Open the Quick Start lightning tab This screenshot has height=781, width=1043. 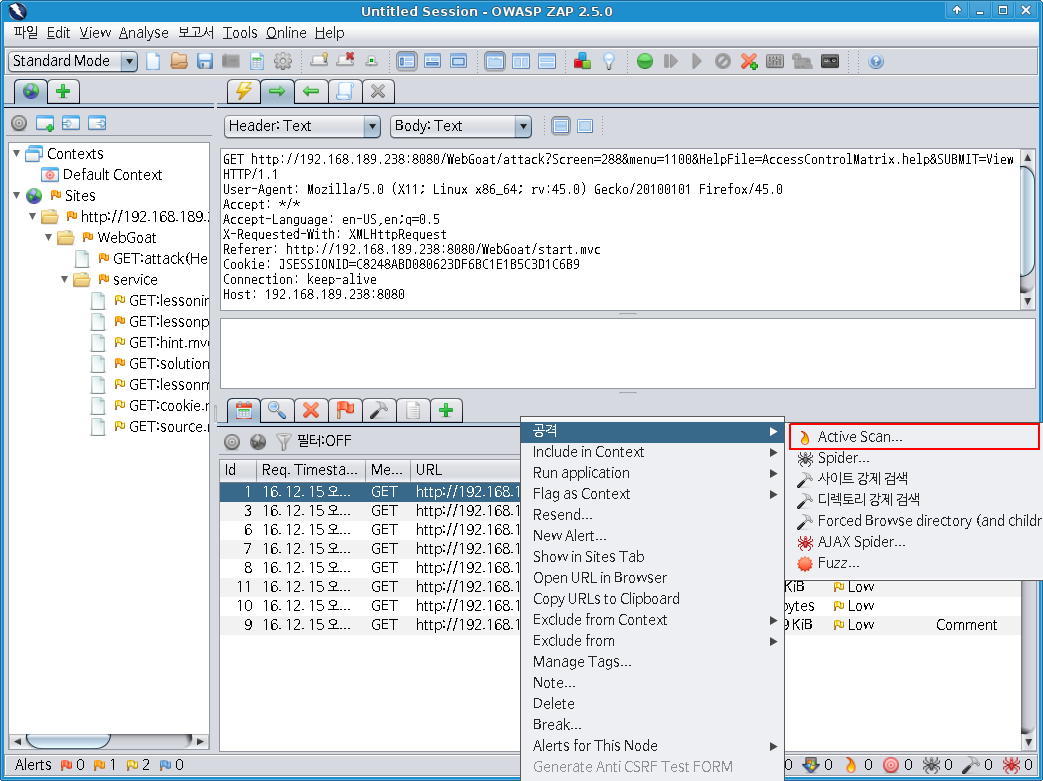pos(243,91)
